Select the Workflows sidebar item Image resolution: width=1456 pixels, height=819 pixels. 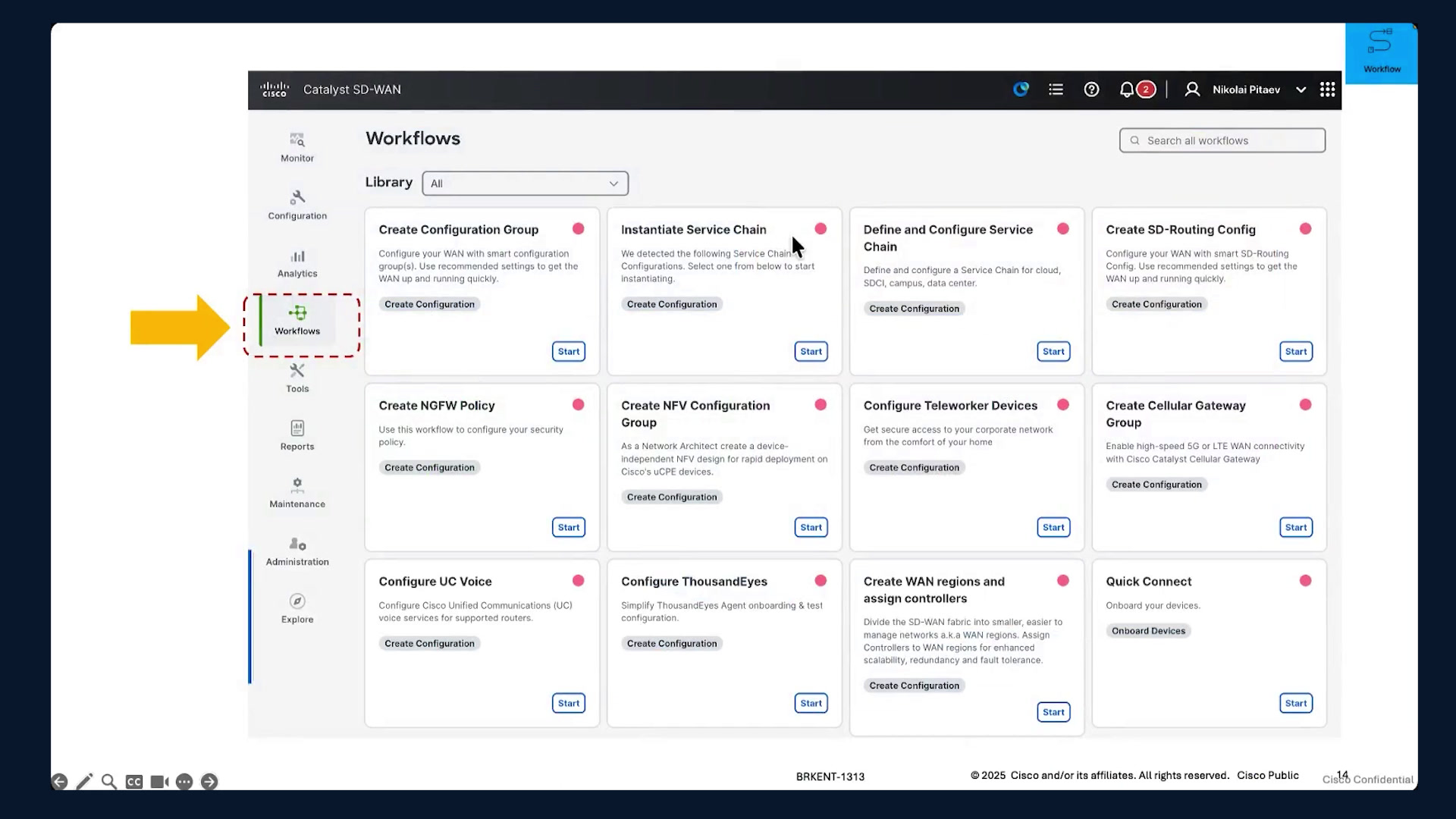tap(297, 321)
